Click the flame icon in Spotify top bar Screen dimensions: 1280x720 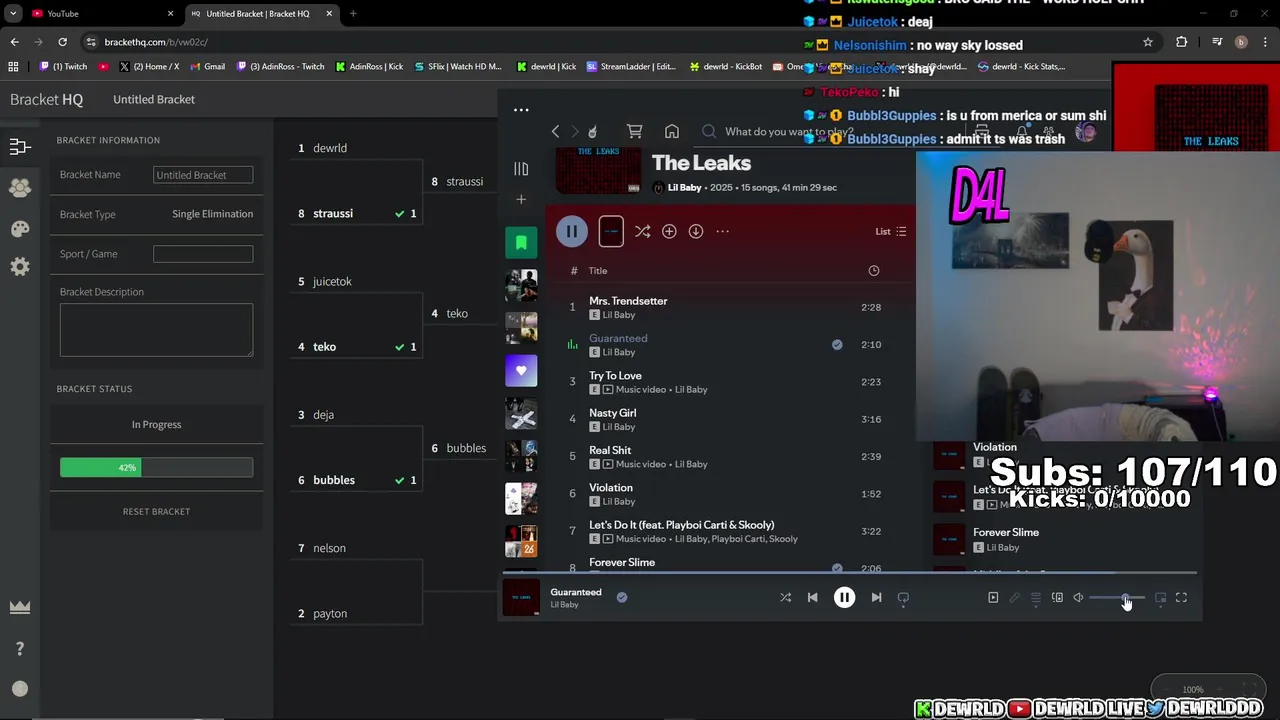tap(592, 131)
